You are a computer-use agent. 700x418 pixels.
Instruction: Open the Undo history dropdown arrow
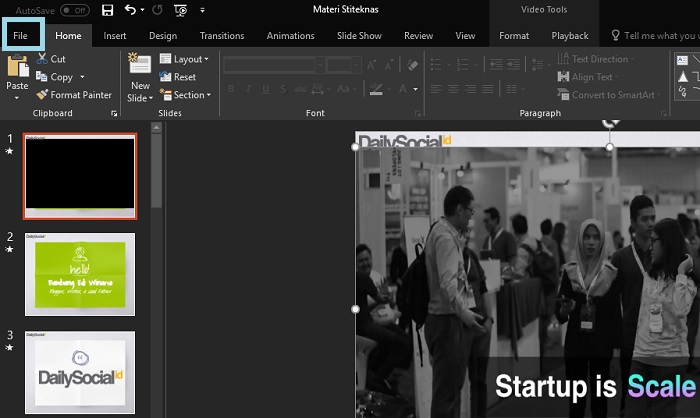point(142,9)
